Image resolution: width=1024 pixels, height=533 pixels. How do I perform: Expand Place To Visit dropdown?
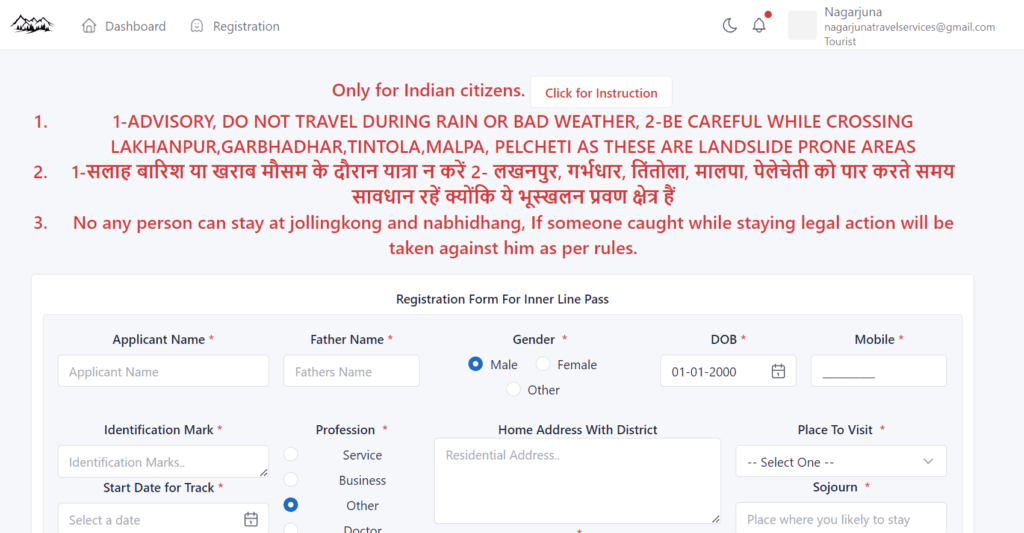coord(841,462)
